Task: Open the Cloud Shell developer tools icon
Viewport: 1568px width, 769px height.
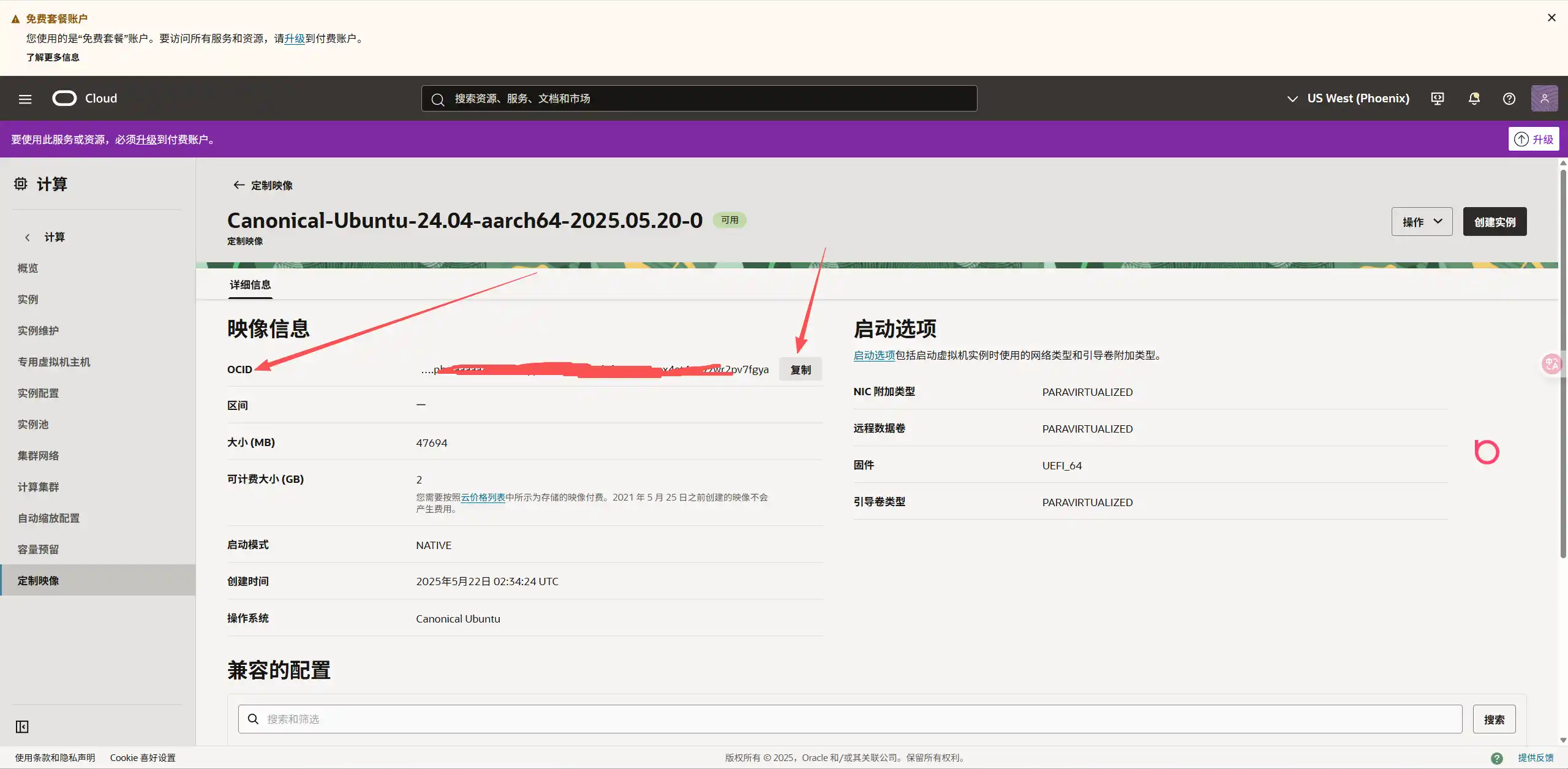Action: point(1438,99)
